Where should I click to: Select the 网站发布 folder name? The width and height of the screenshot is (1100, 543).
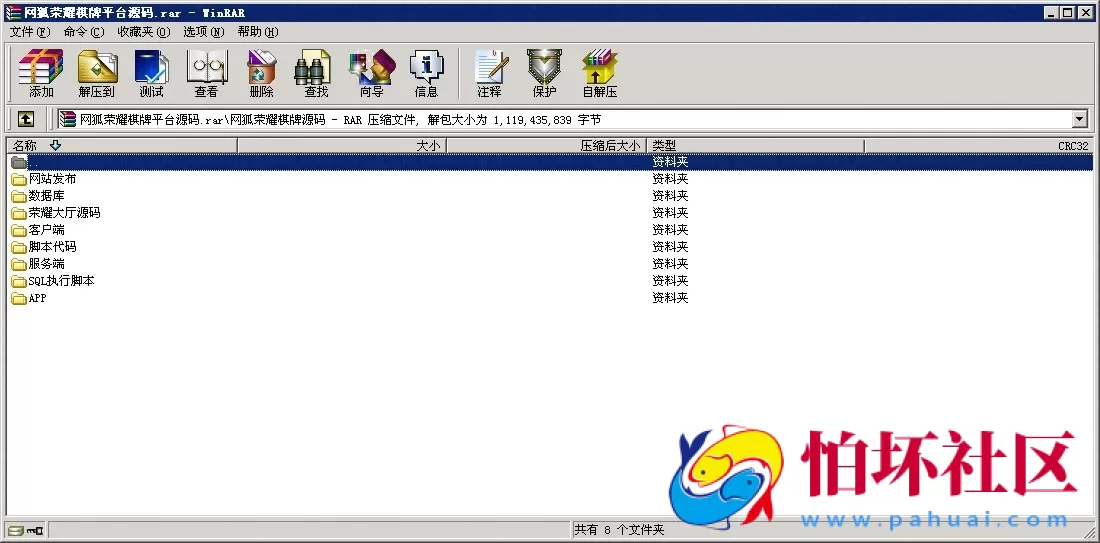pos(53,179)
